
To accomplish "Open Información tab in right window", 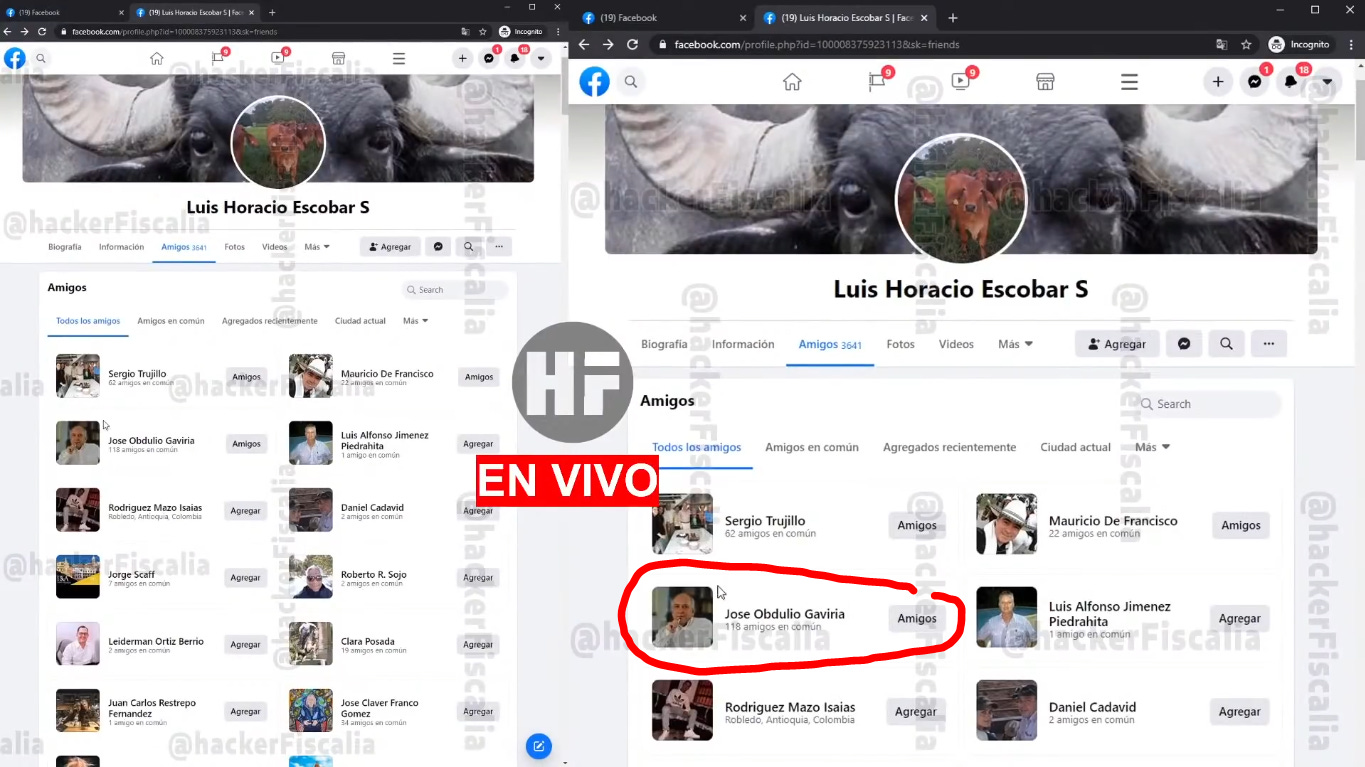I will (x=743, y=344).
